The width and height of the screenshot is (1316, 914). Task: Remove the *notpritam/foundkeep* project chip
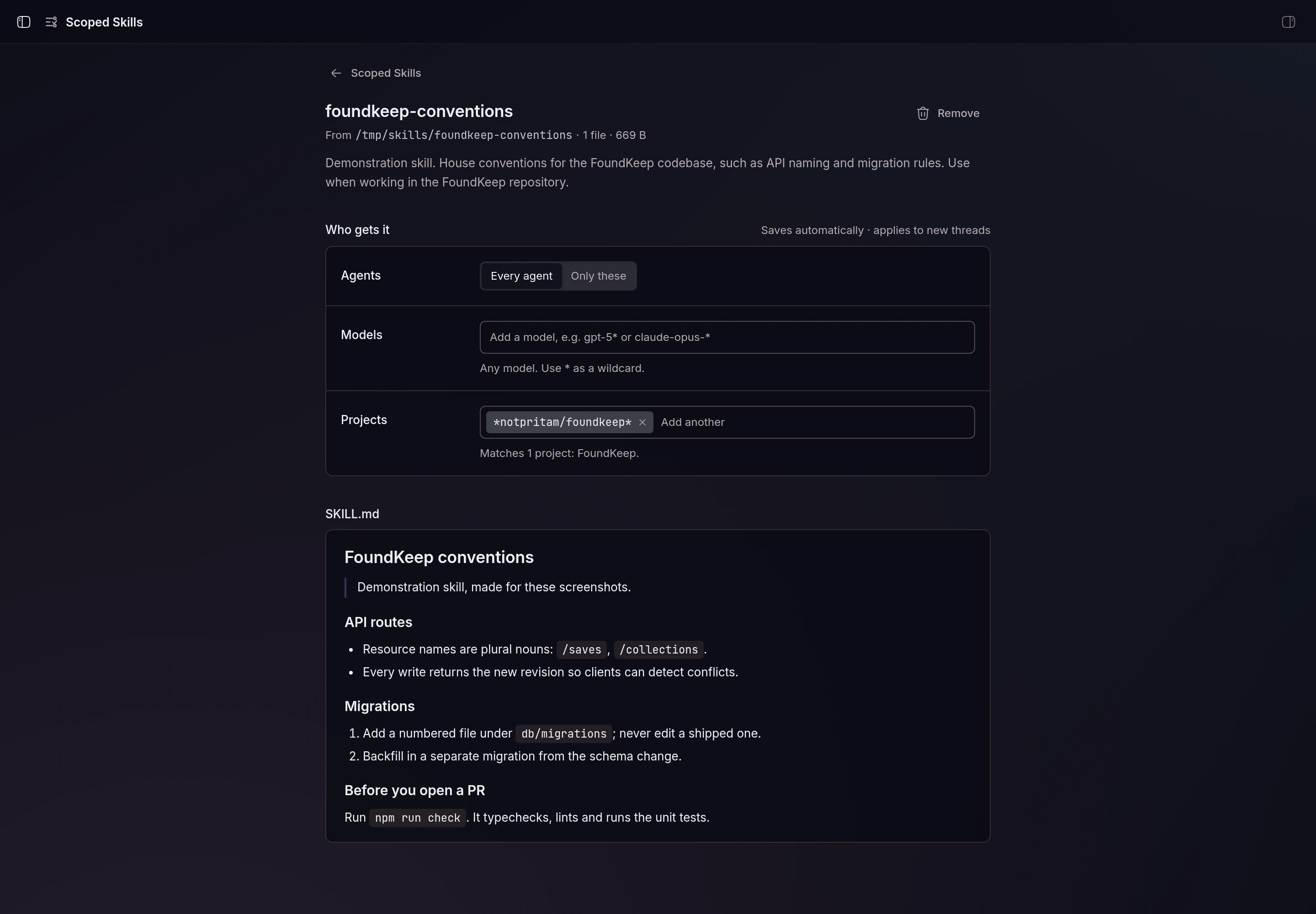click(x=642, y=422)
